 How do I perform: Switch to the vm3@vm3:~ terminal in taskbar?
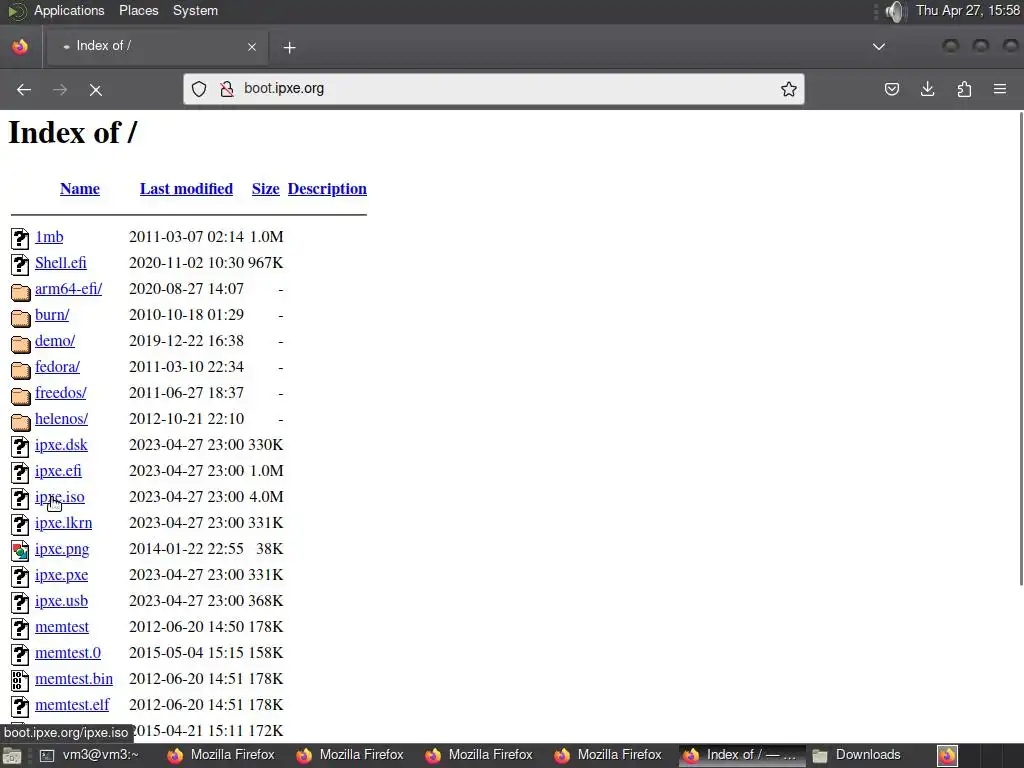[90, 756]
